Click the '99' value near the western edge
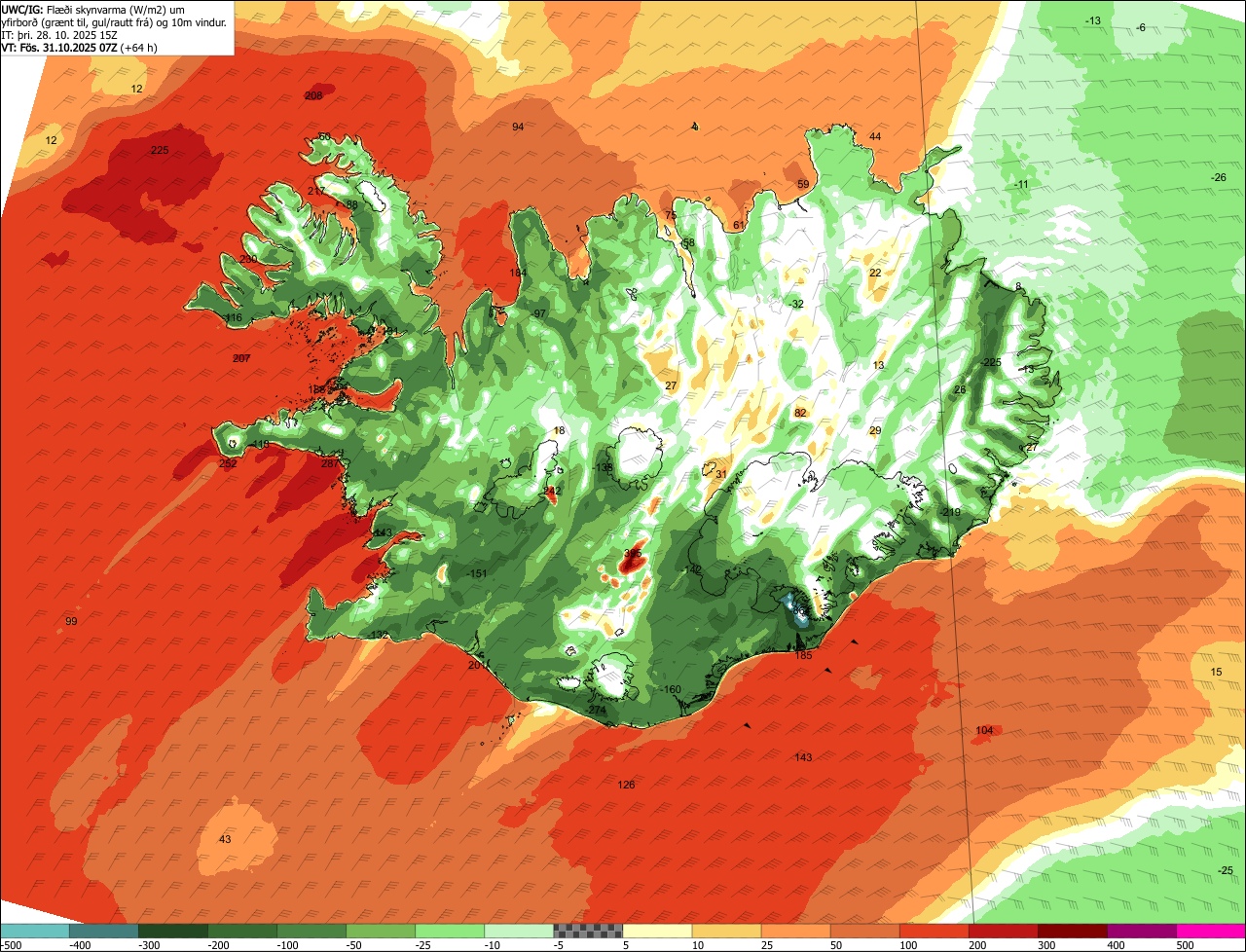 click(x=71, y=622)
